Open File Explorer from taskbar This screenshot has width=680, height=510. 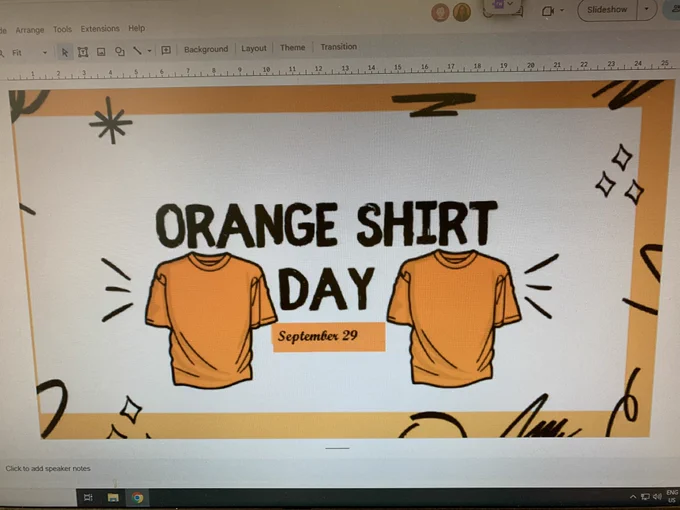point(113,497)
